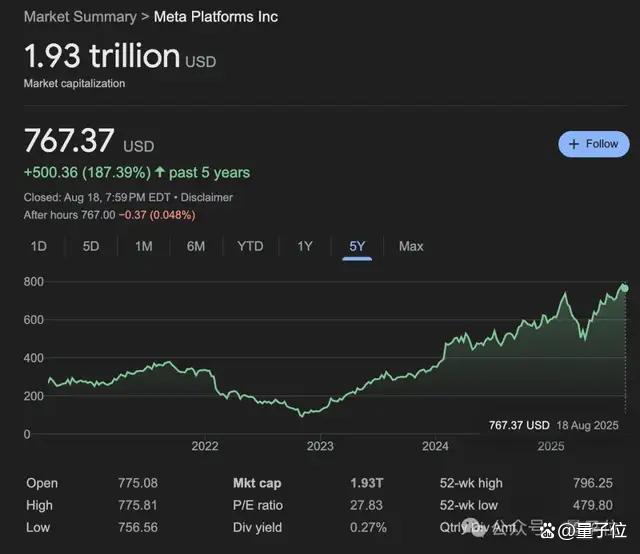This screenshot has height=554, width=640.
Task: Click the green dot at the chart's end
Action: (x=624, y=288)
